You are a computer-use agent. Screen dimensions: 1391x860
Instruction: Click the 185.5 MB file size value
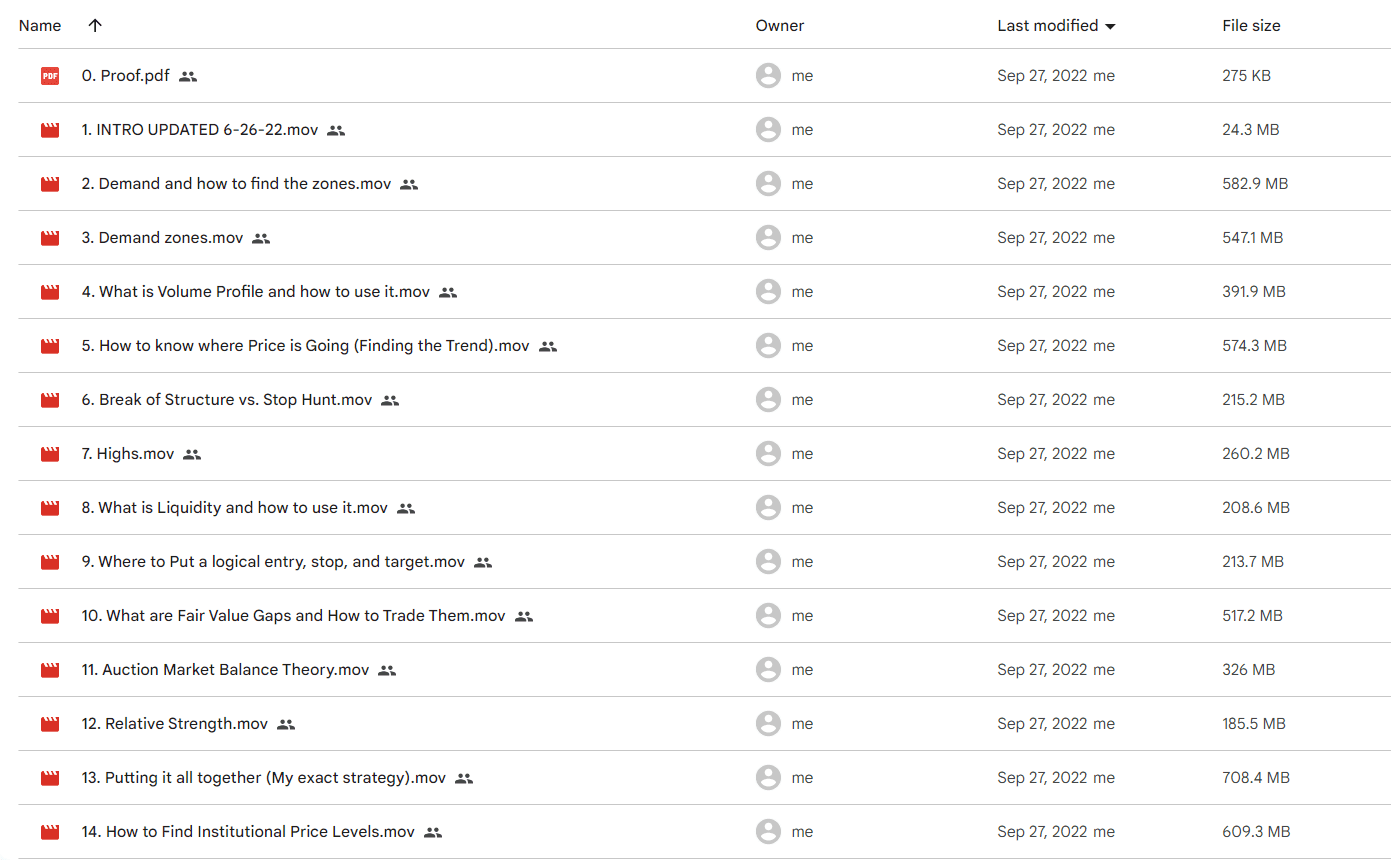1254,724
